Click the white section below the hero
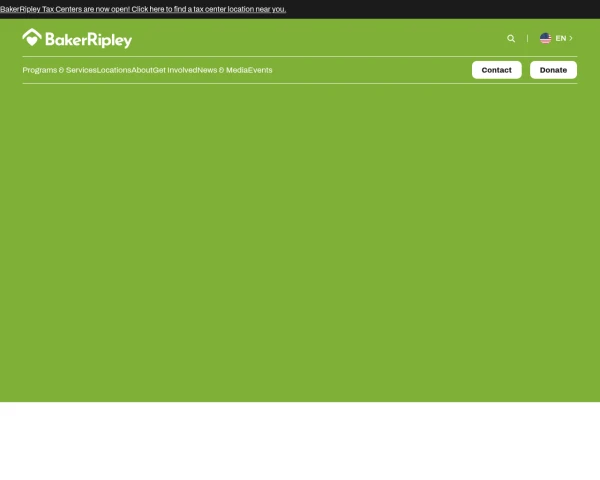600x480 pixels. click(x=300, y=440)
